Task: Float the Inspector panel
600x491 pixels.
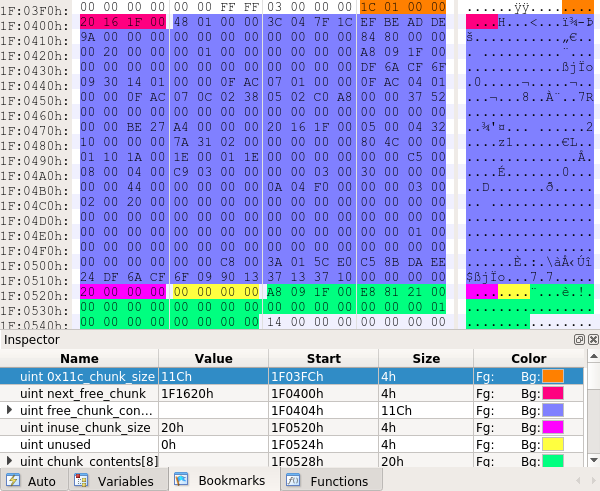Action: 579,339
